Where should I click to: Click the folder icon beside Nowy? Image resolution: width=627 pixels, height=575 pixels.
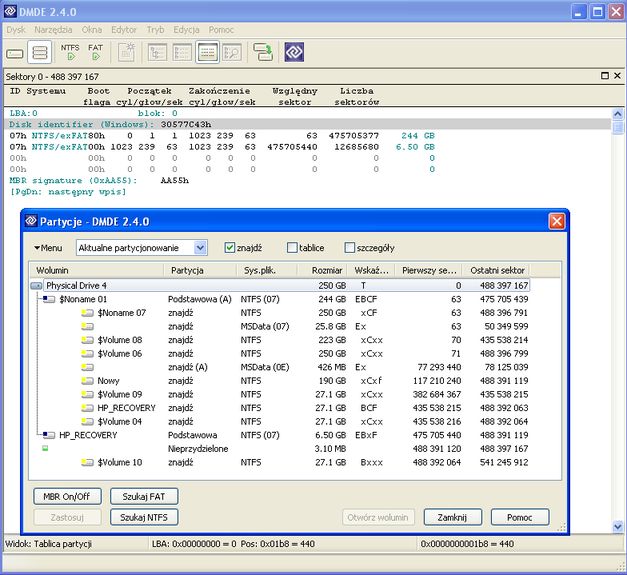click(88, 381)
